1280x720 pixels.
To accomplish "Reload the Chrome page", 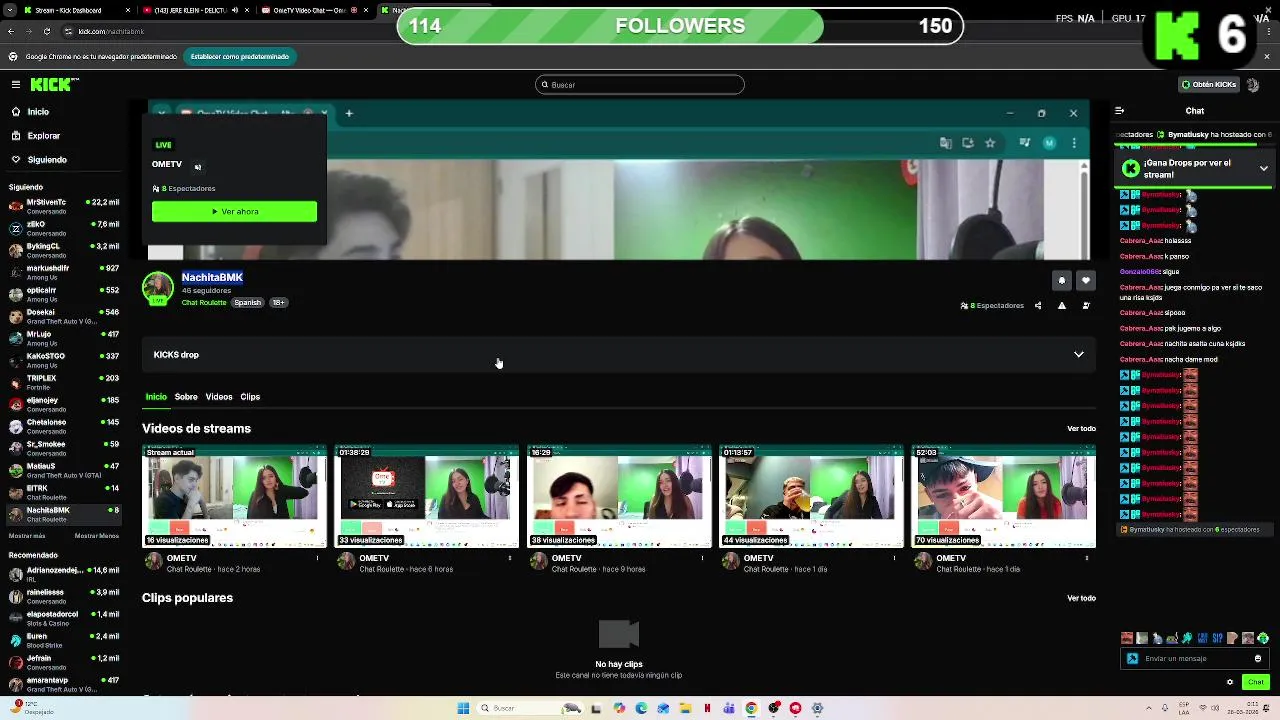I will click(46, 31).
